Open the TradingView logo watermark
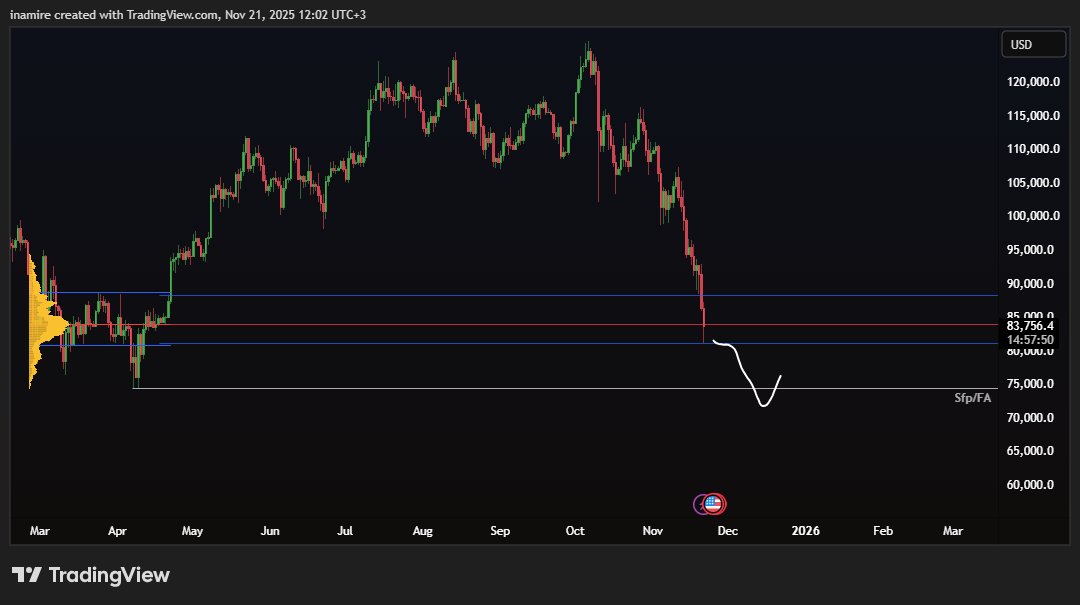The image size is (1080, 605). [90, 575]
